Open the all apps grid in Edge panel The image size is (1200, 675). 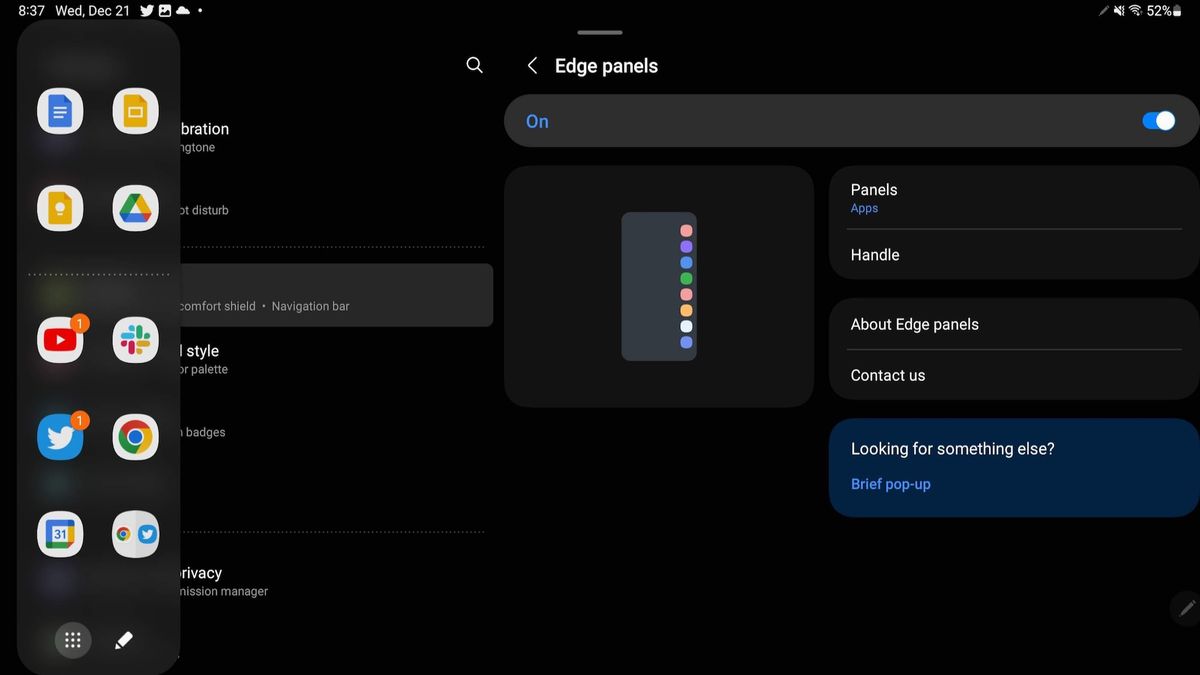pyautogui.click(x=72, y=640)
